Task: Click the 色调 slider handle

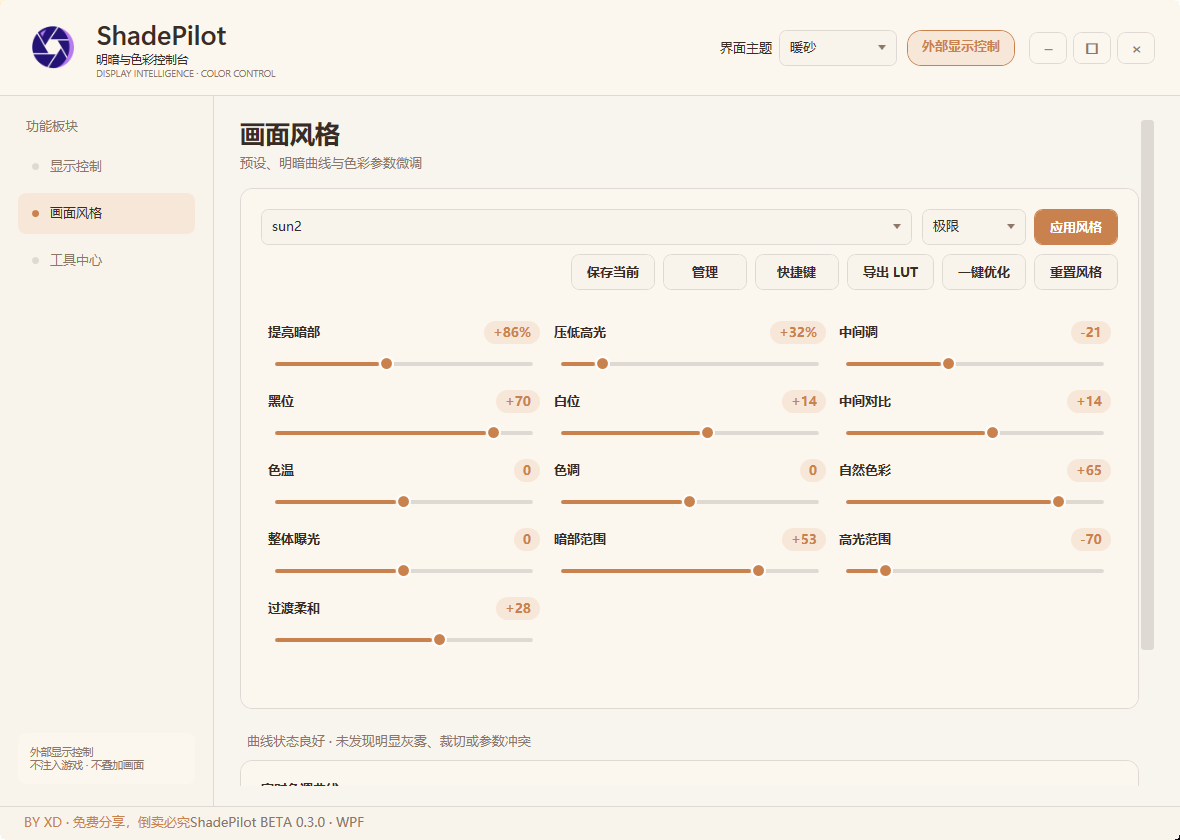Action: [689, 502]
